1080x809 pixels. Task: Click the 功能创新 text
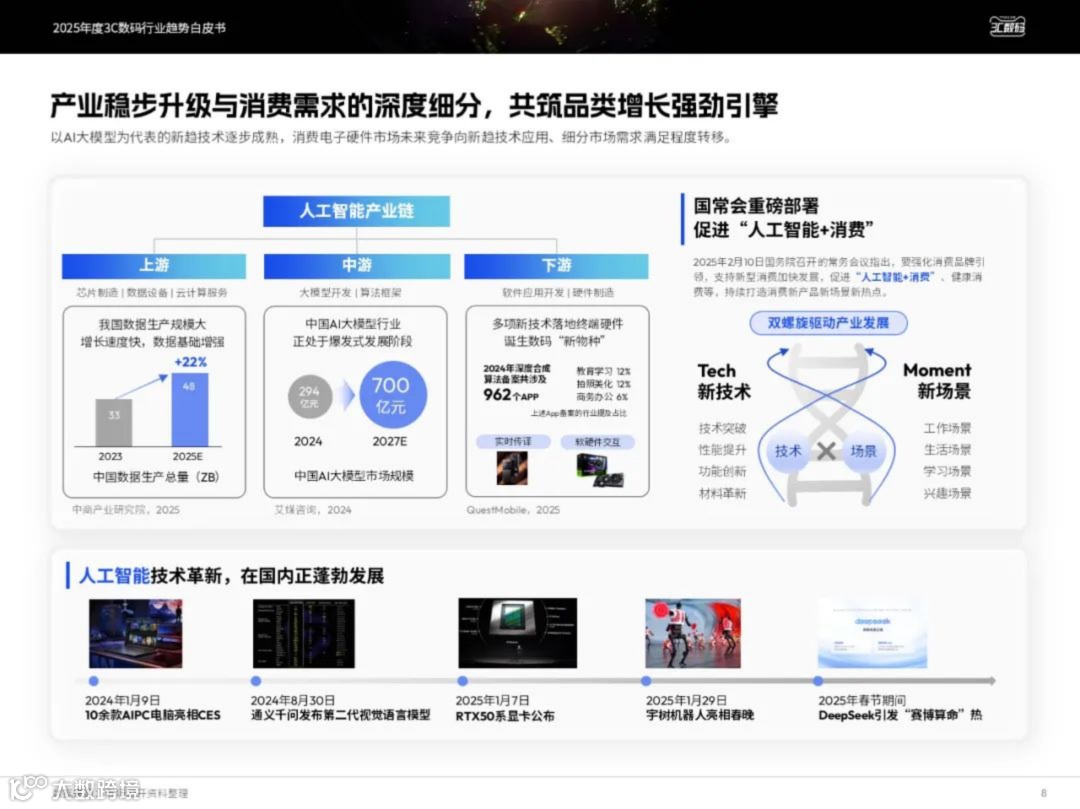coord(723,471)
